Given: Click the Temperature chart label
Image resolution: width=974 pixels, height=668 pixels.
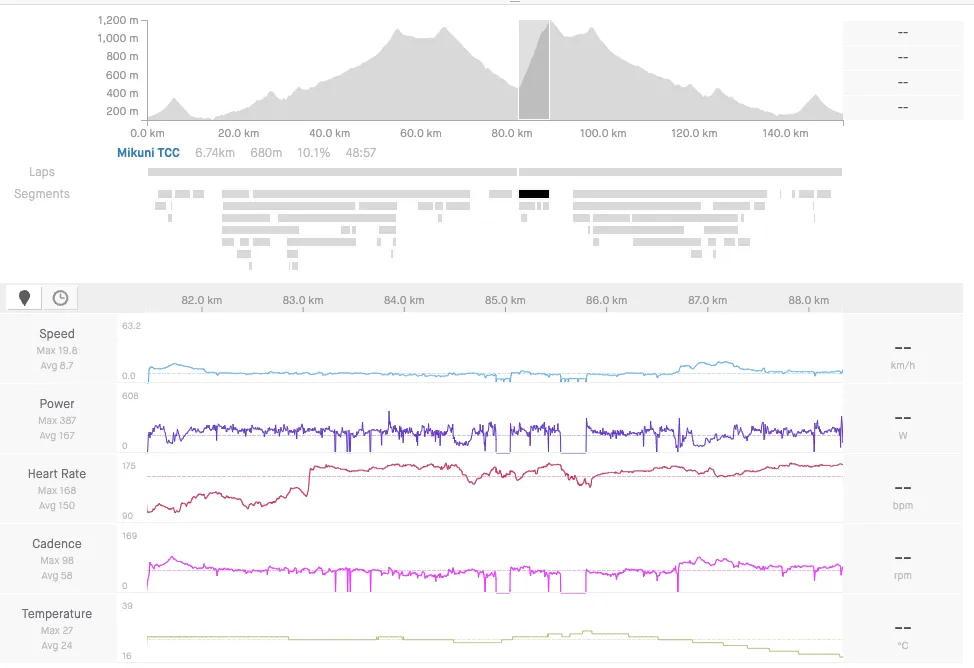Looking at the screenshot, I should 57,614.
